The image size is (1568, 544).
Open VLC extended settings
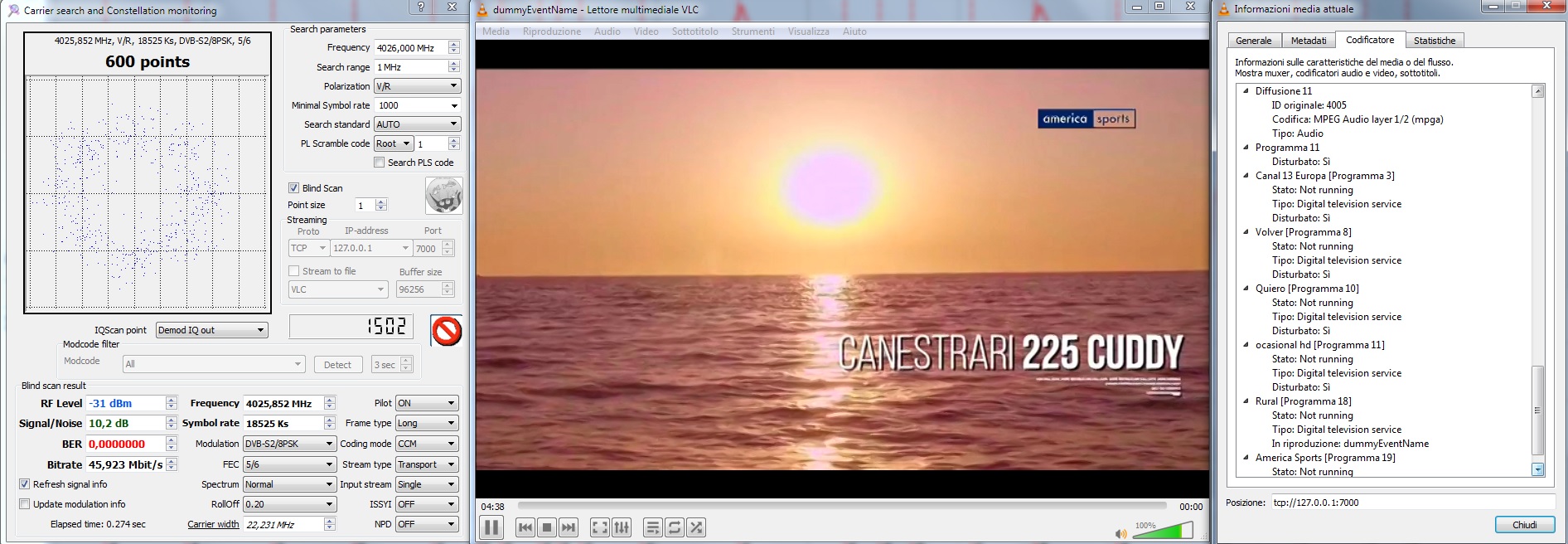[x=622, y=527]
